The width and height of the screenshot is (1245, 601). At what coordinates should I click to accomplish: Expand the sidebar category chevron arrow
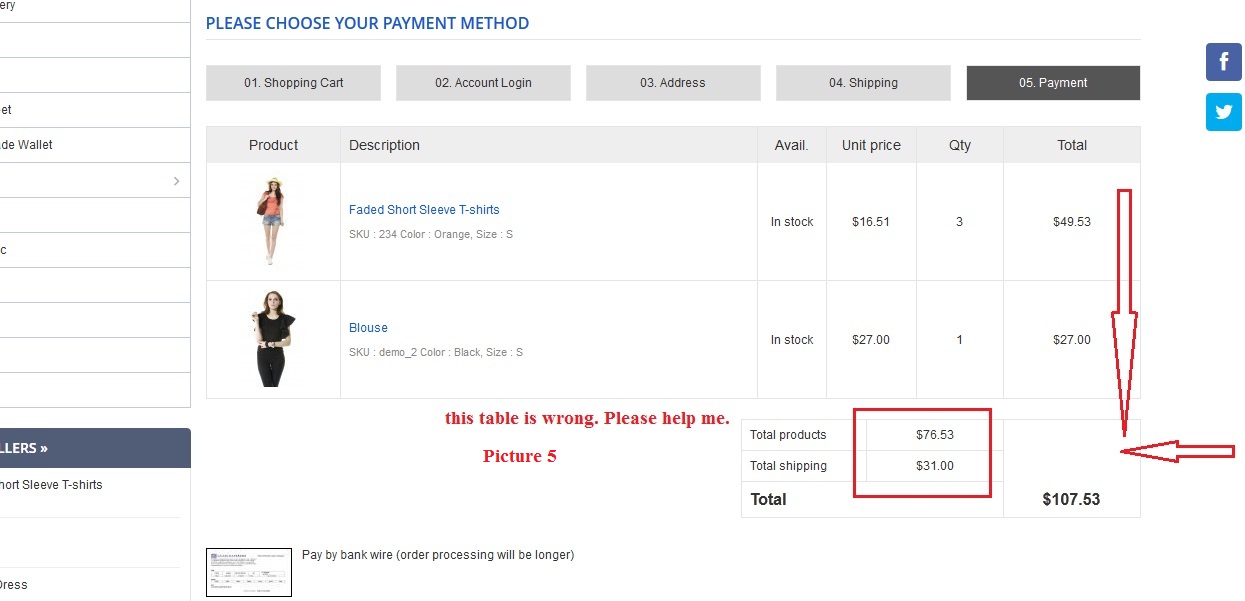click(x=176, y=181)
